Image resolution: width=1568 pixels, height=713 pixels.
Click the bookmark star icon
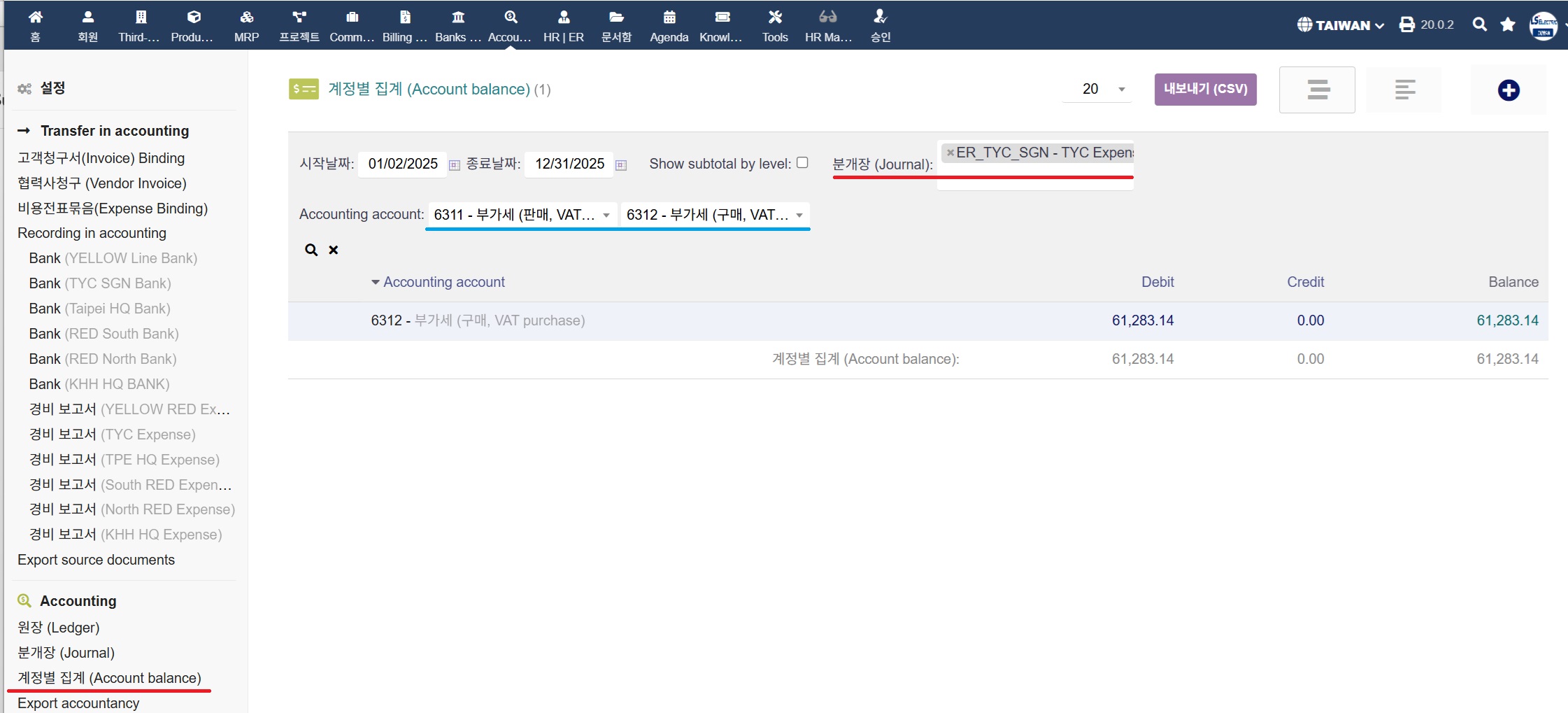click(1507, 24)
